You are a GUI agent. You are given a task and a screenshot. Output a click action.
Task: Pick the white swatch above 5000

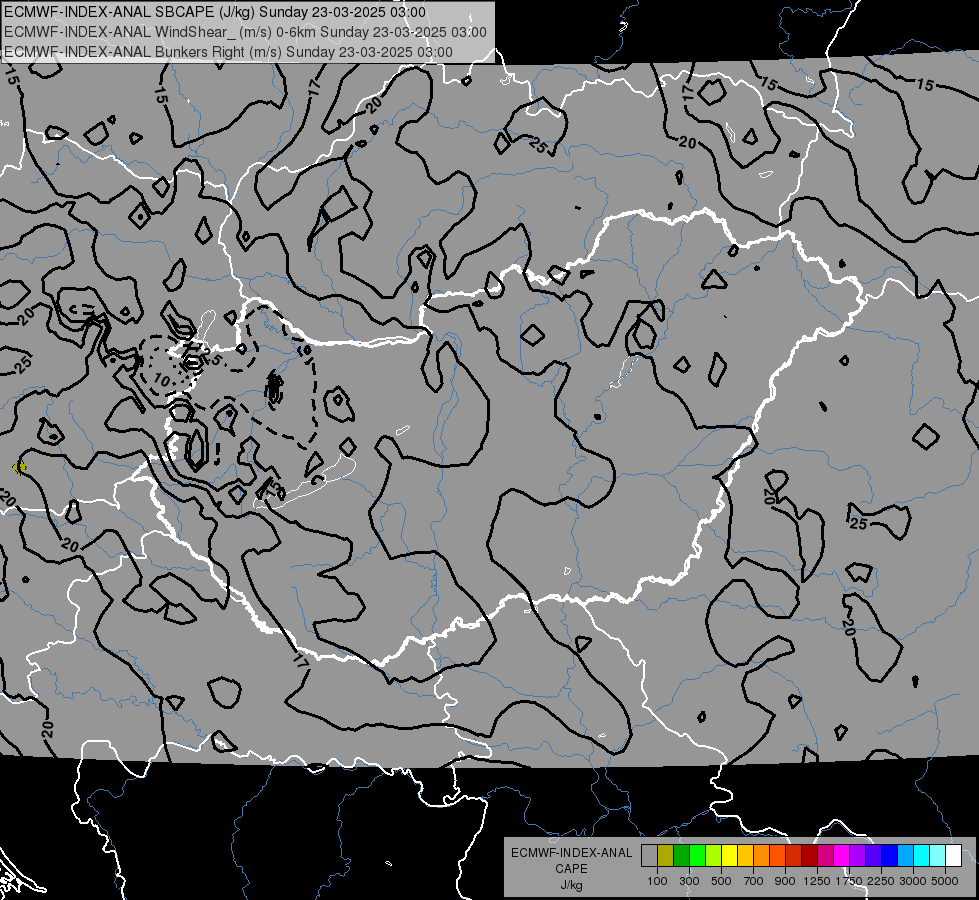pyautogui.click(x=953, y=856)
